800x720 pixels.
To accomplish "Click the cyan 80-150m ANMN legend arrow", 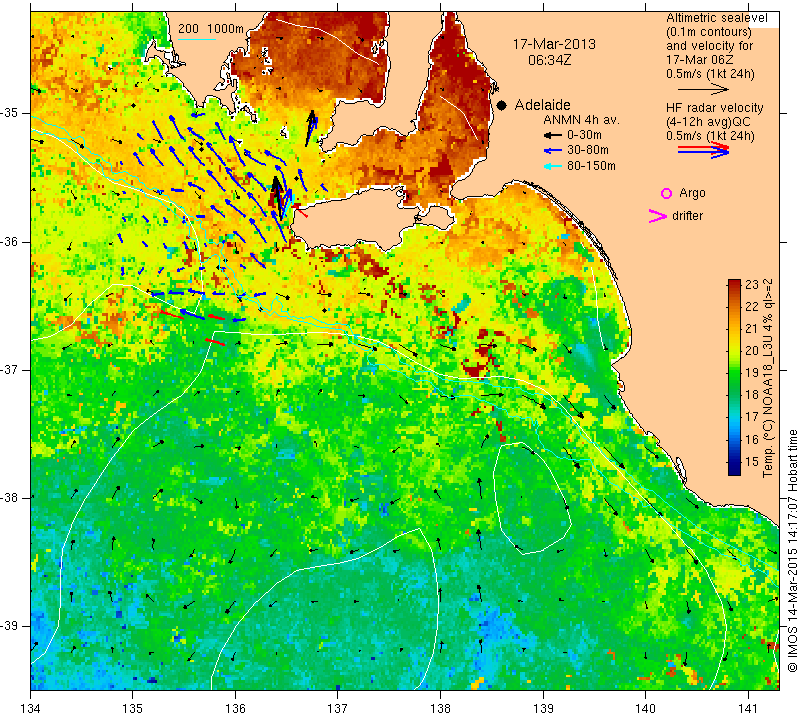I will 552,166.
